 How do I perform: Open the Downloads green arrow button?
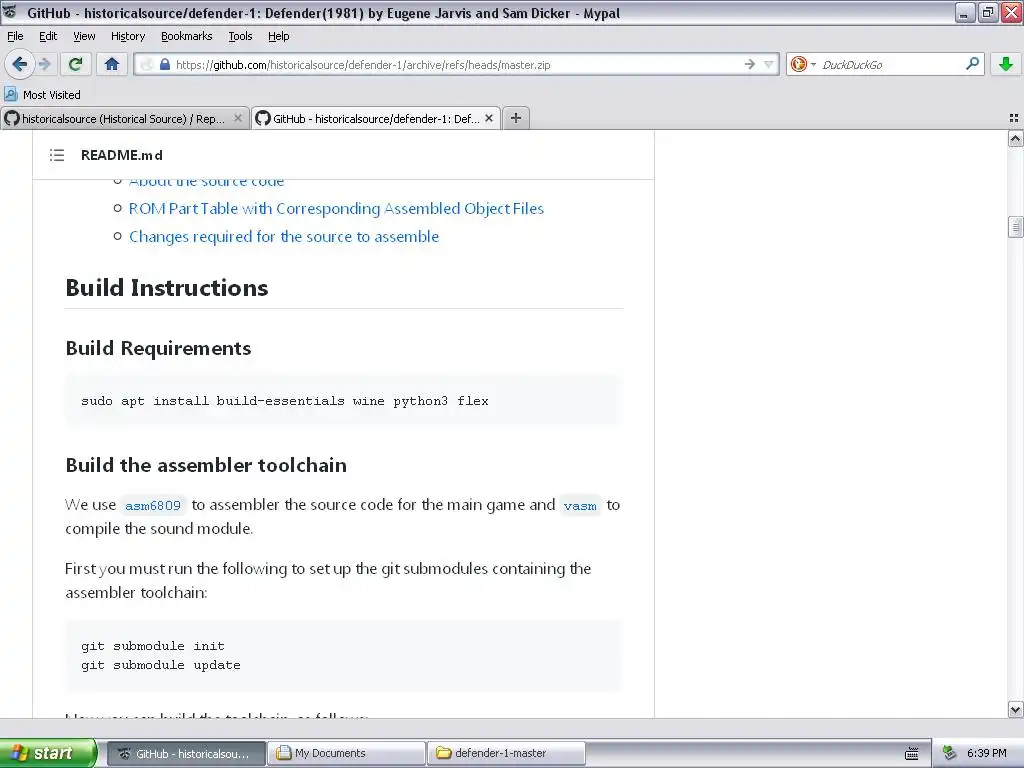point(1006,64)
